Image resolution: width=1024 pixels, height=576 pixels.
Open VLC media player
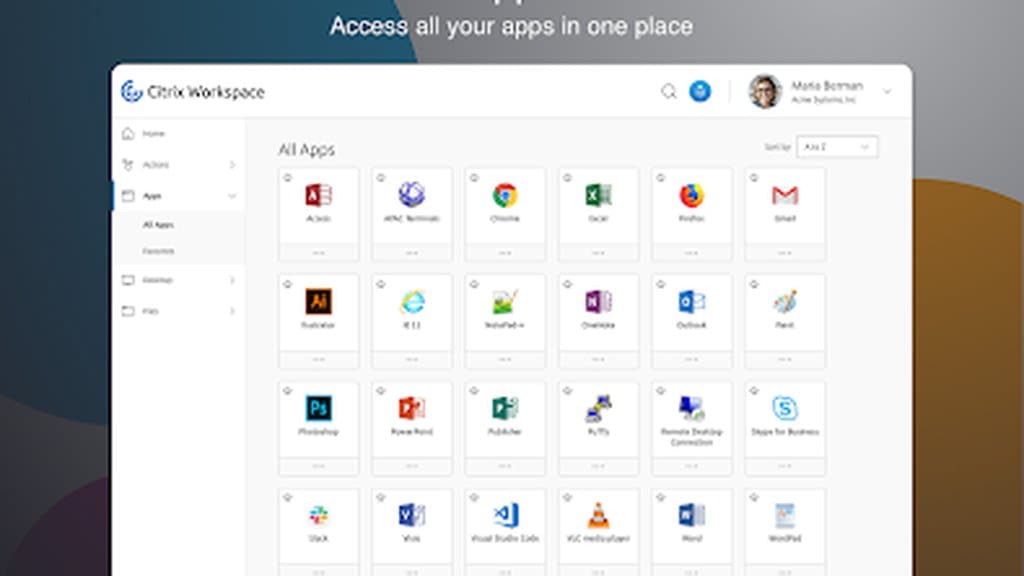[x=598, y=515]
